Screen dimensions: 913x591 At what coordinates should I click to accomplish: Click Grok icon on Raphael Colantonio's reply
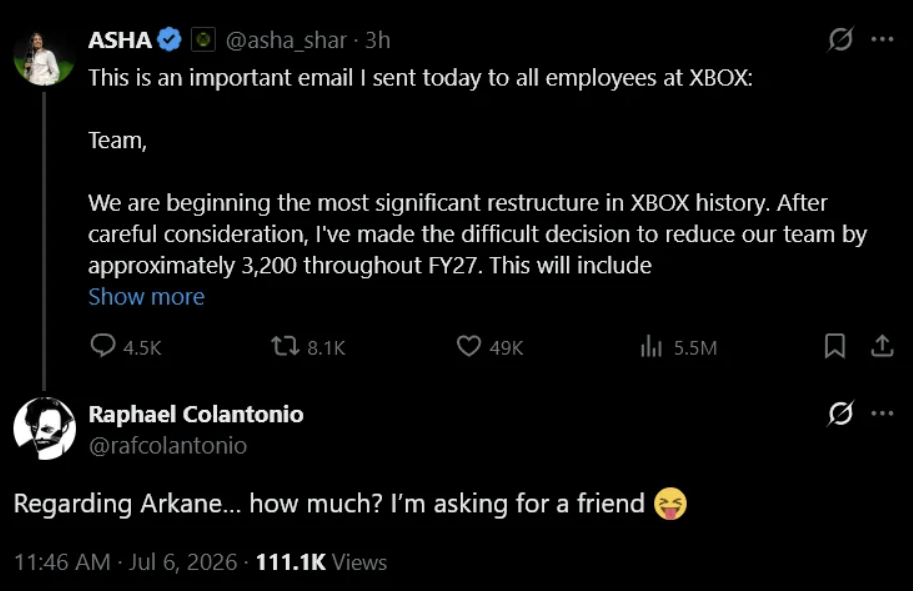(x=840, y=413)
